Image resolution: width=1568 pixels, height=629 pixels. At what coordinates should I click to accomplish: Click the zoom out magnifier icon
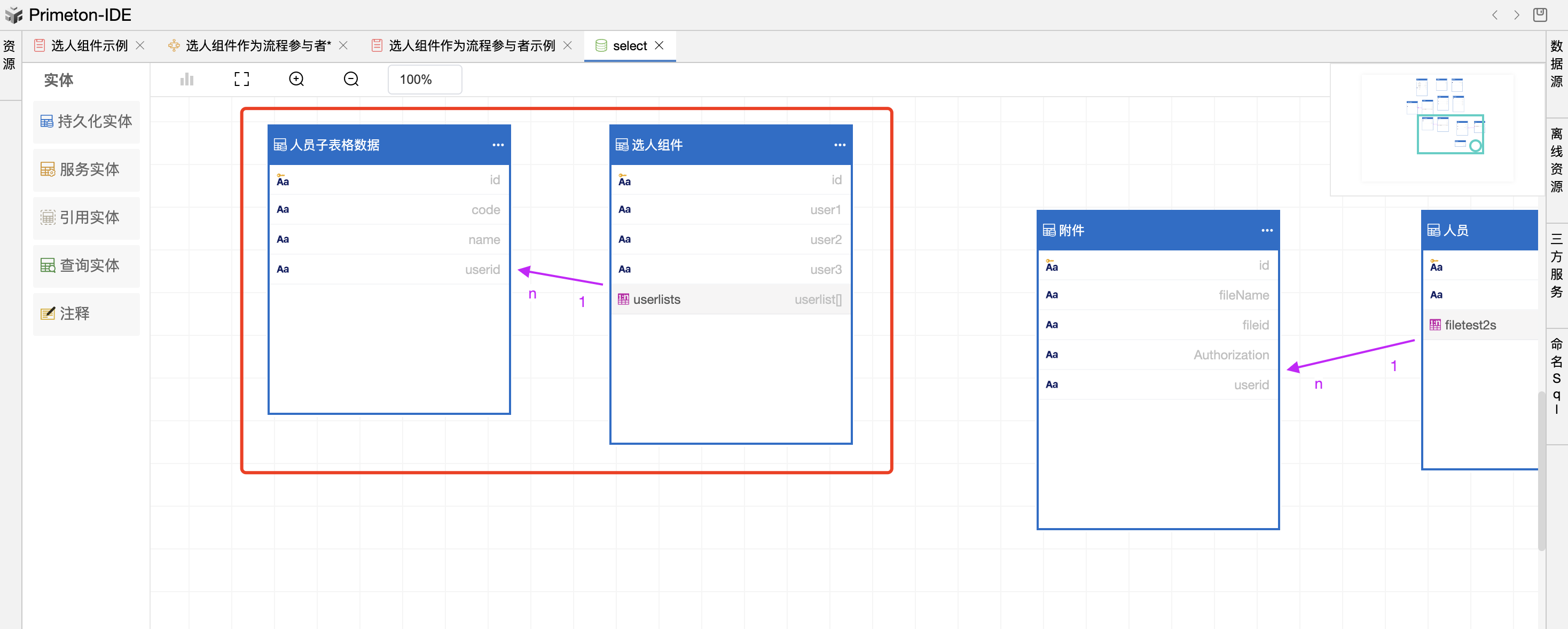click(x=351, y=79)
